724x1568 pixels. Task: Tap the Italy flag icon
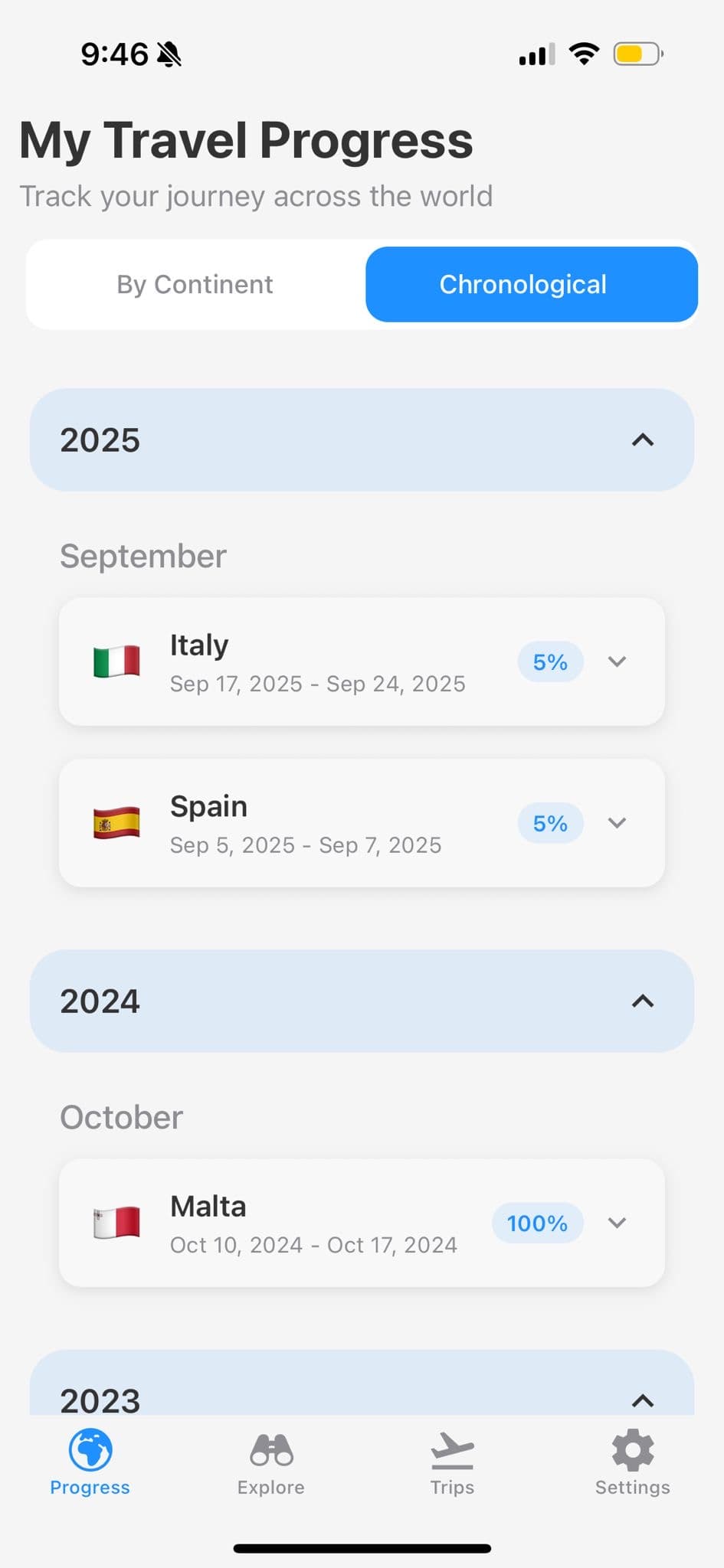pos(116,661)
